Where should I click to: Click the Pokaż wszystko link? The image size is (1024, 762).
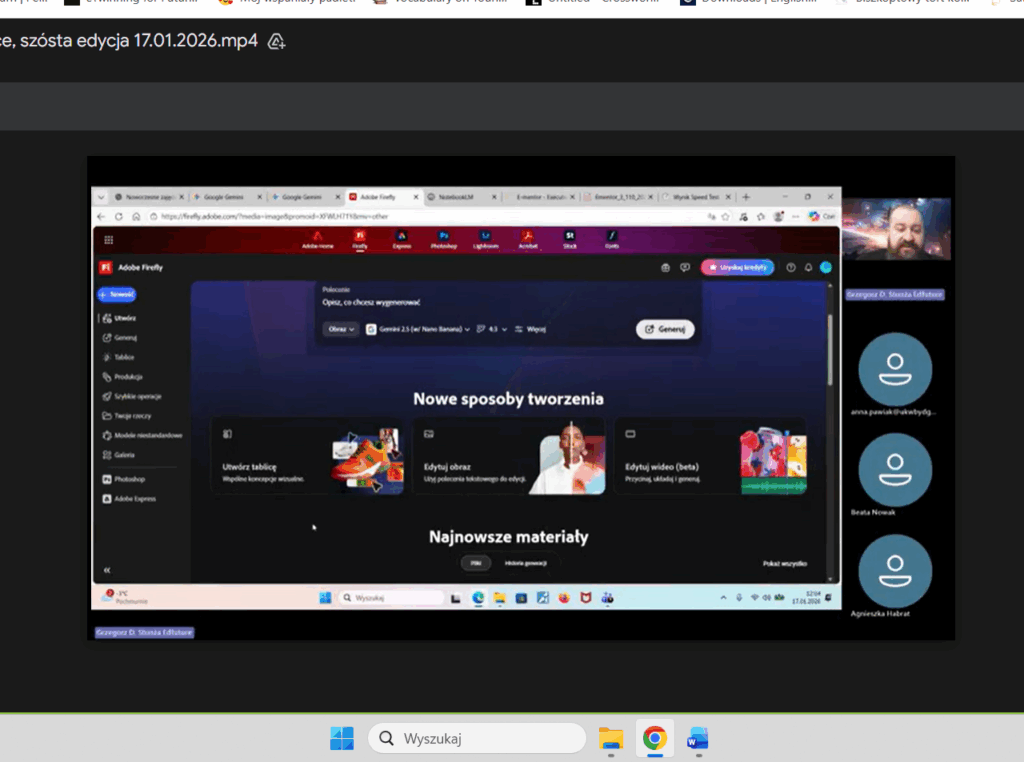tap(784, 564)
